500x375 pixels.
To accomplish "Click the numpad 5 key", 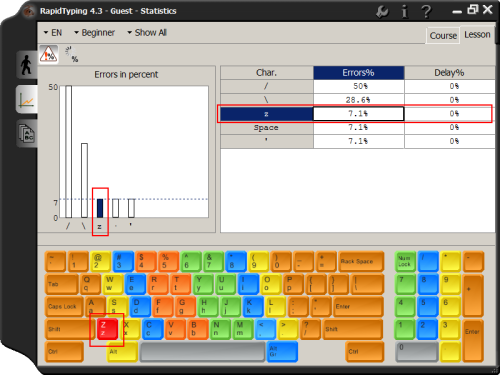I will click(x=428, y=307).
